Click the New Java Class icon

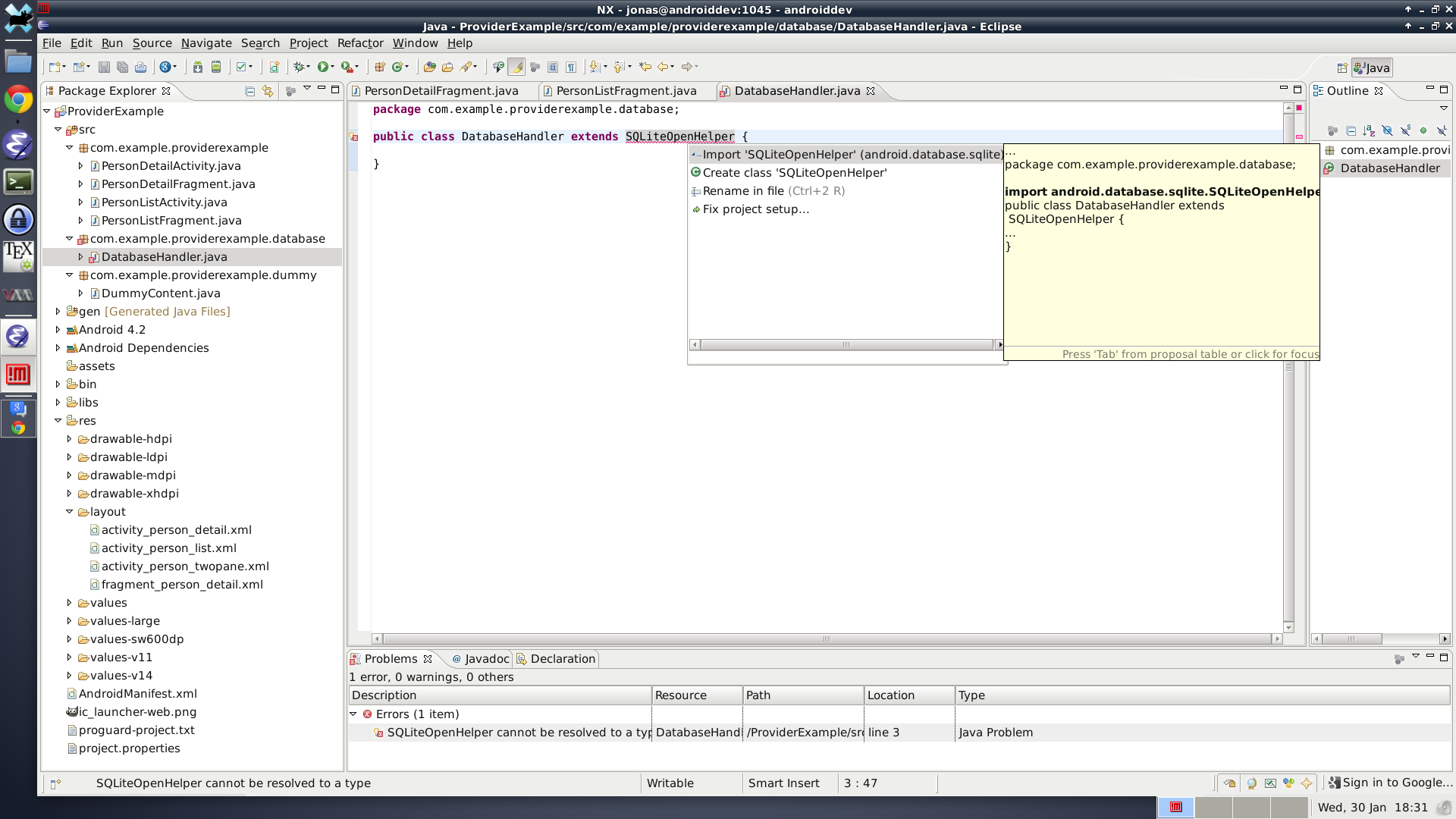pos(399,67)
